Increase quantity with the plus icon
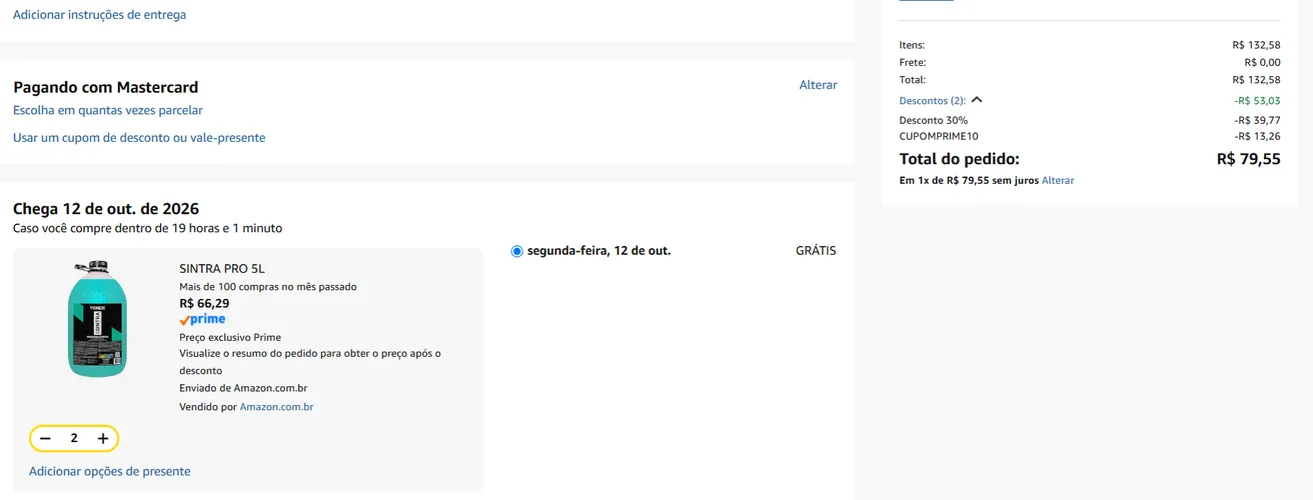The image size is (1313, 500). click(x=103, y=438)
